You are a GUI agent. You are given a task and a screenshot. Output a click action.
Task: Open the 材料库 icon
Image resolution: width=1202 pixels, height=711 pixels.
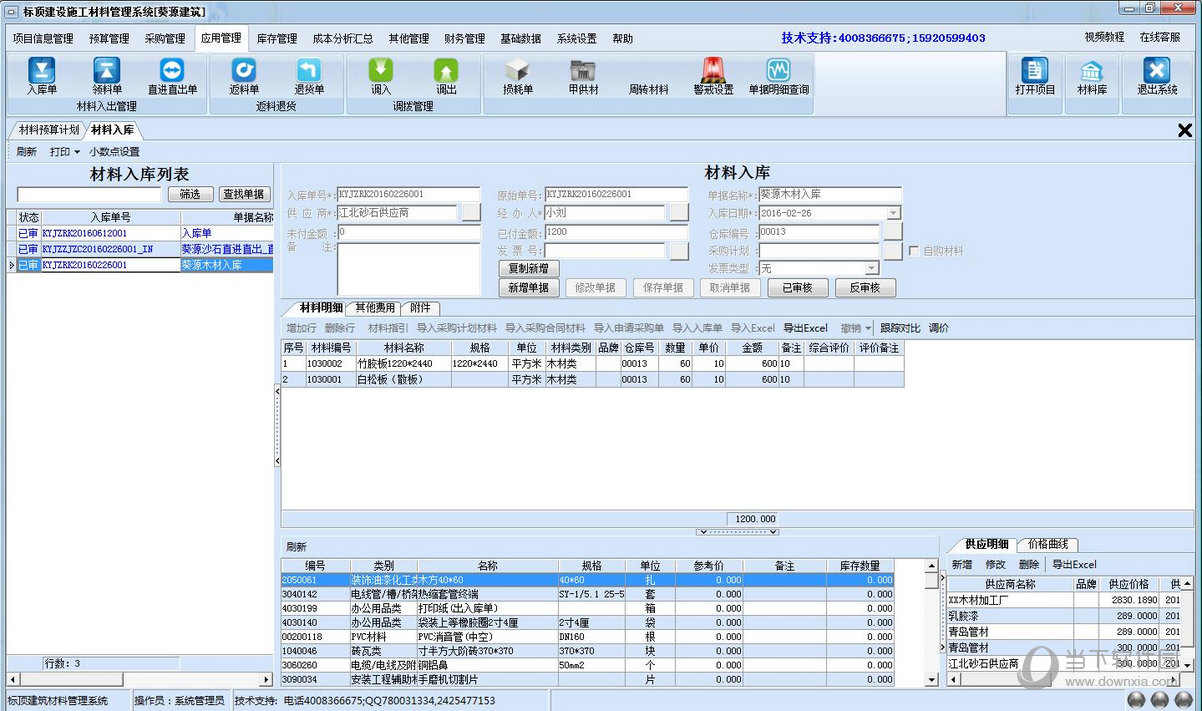(1092, 77)
